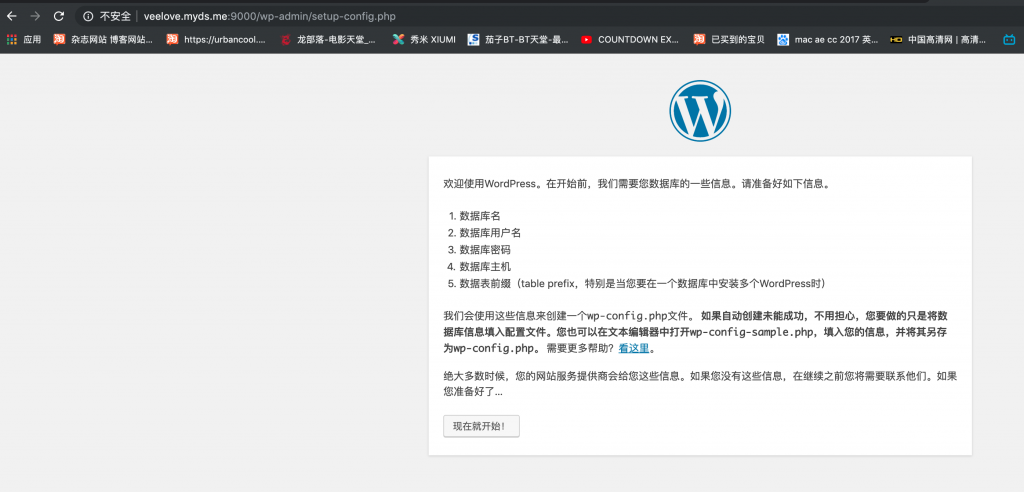The width and height of the screenshot is (1024, 492).
Task: Open the 龙部落-电影天堂 bookmark
Action: point(328,39)
